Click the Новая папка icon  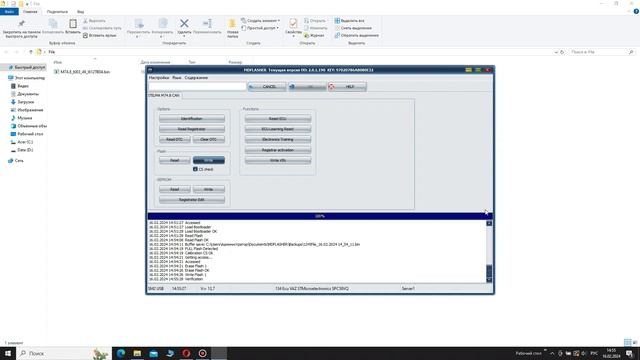coord(232,24)
